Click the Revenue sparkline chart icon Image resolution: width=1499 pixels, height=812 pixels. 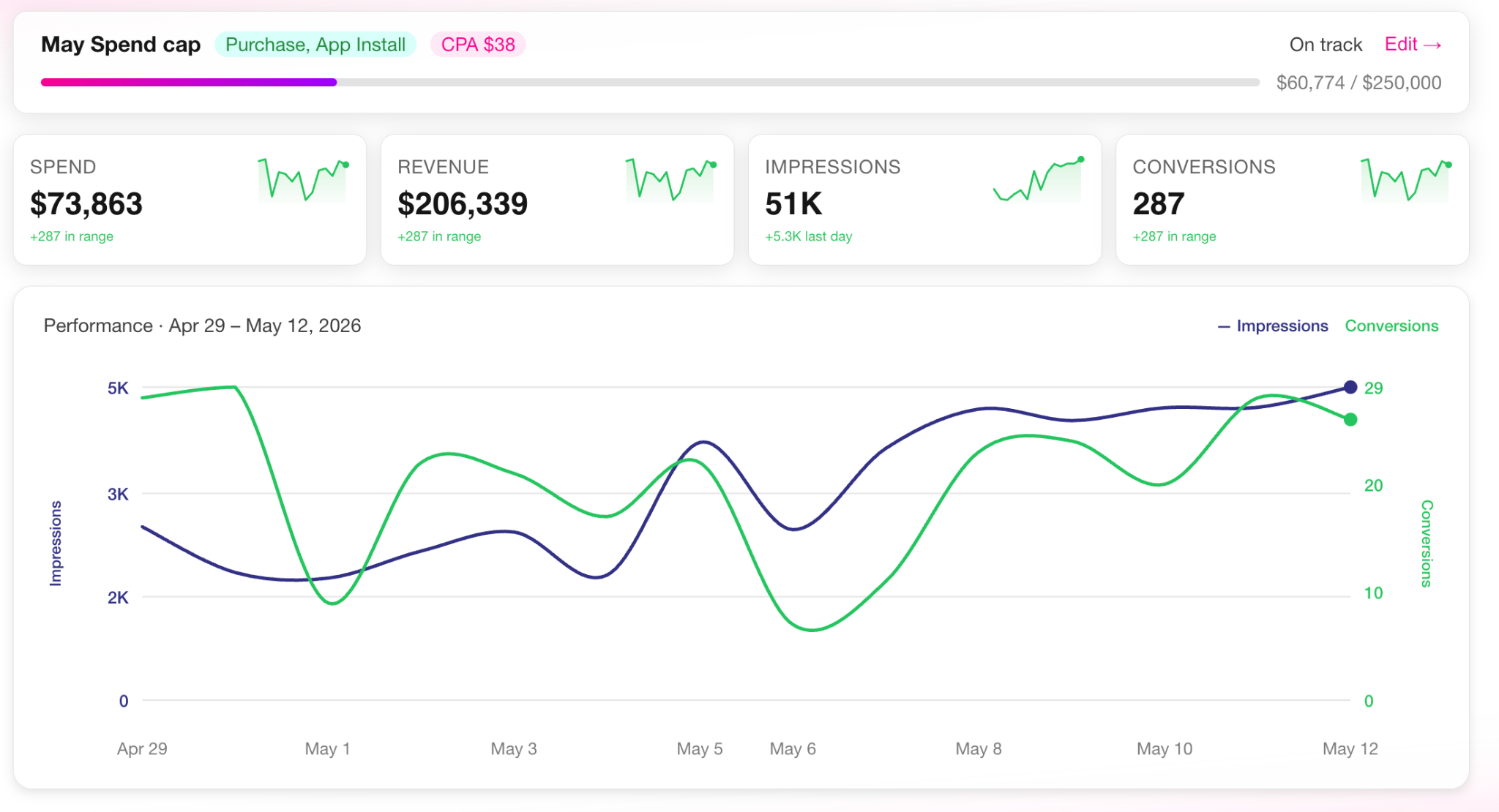tap(670, 180)
